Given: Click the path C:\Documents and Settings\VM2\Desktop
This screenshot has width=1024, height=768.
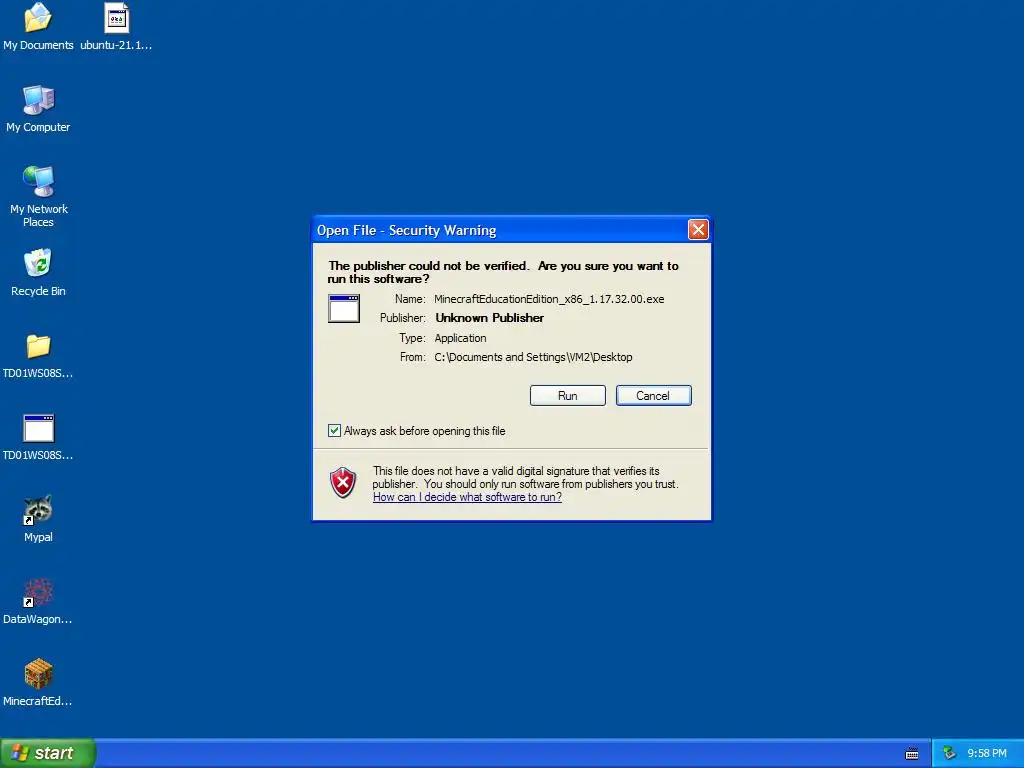Looking at the screenshot, I should coord(534,357).
